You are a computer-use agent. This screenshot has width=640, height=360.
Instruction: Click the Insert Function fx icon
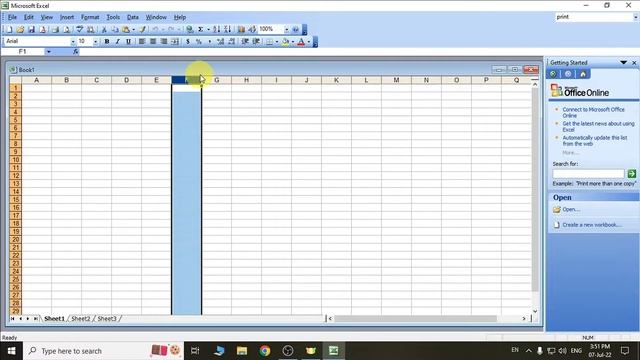click(x=76, y=52)
